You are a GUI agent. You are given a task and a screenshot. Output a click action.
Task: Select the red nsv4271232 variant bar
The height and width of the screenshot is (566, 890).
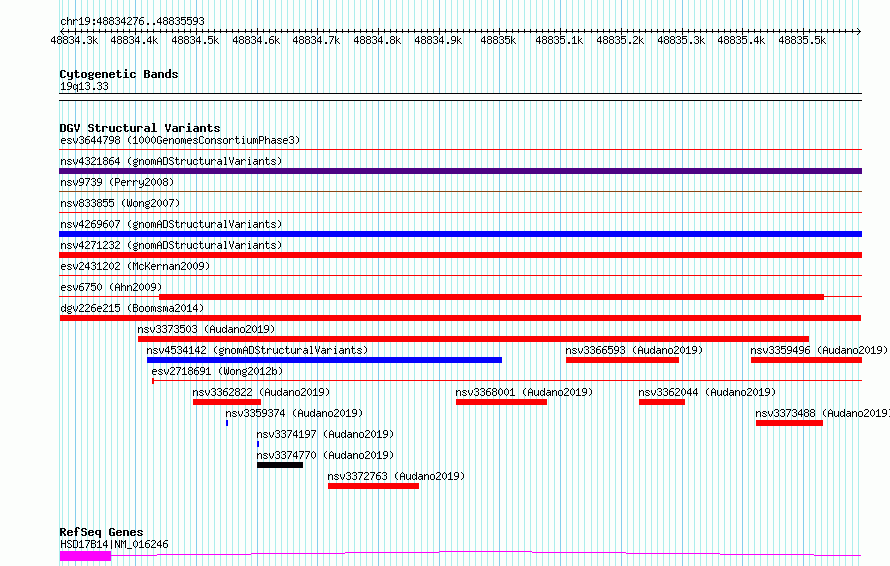(x=460, y=255)
